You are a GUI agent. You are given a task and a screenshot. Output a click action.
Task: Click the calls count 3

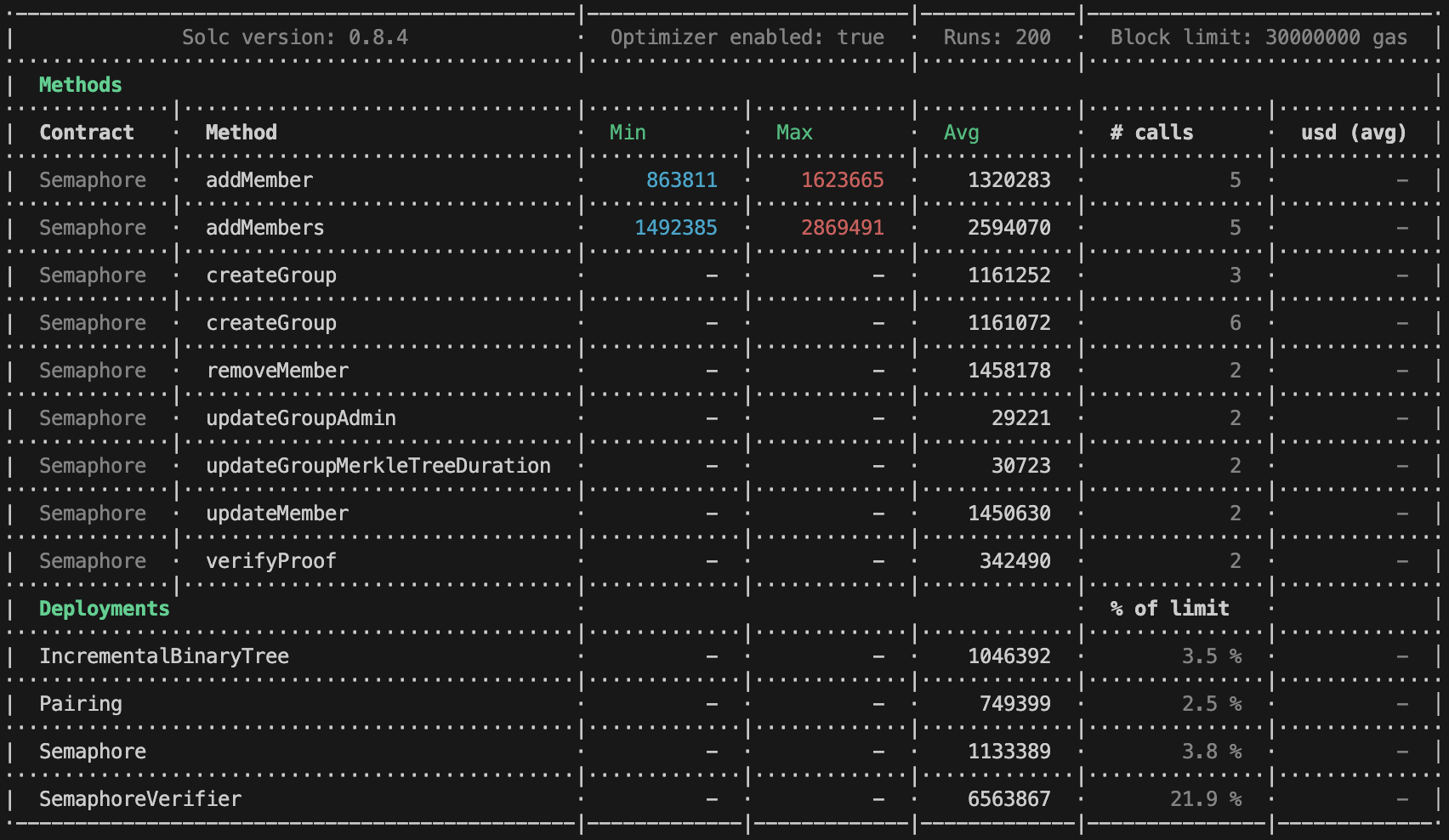tap(1236, 275)
